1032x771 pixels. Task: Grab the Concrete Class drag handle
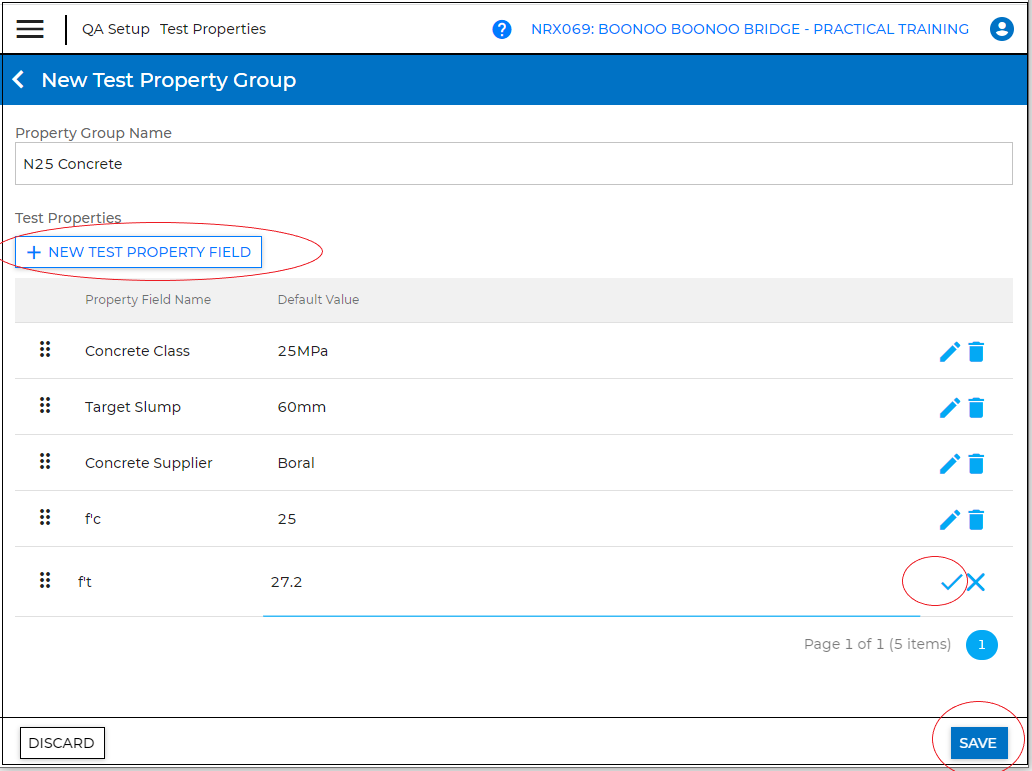click(x=45, y=349)
